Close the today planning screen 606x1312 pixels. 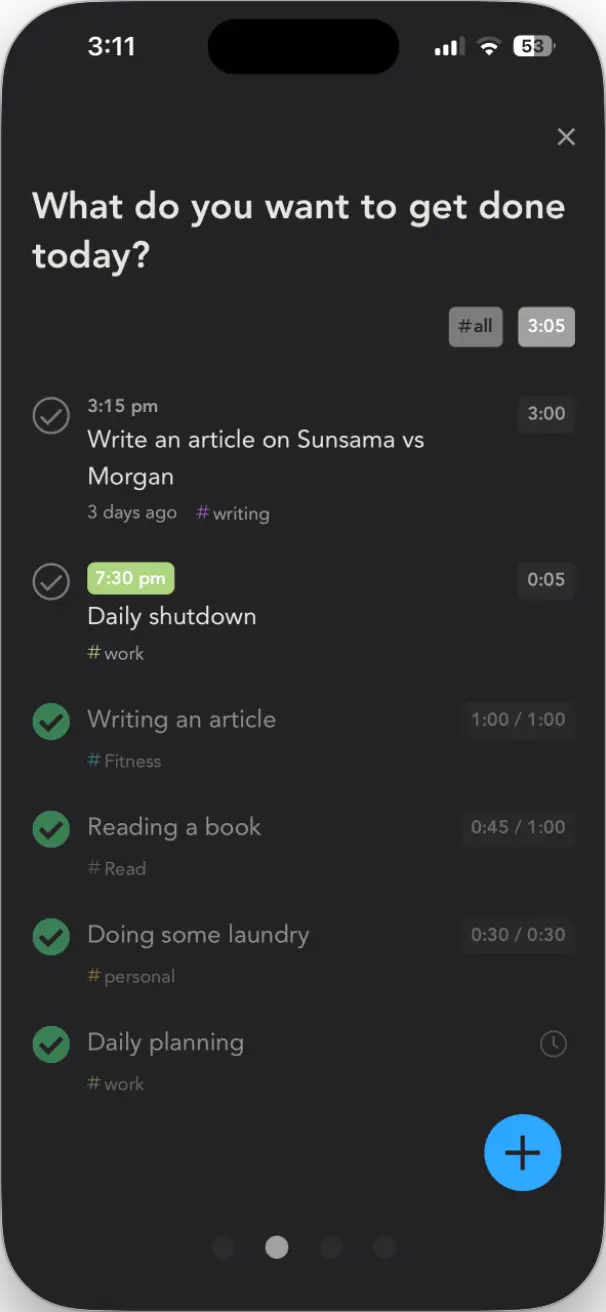pos(566,137)
